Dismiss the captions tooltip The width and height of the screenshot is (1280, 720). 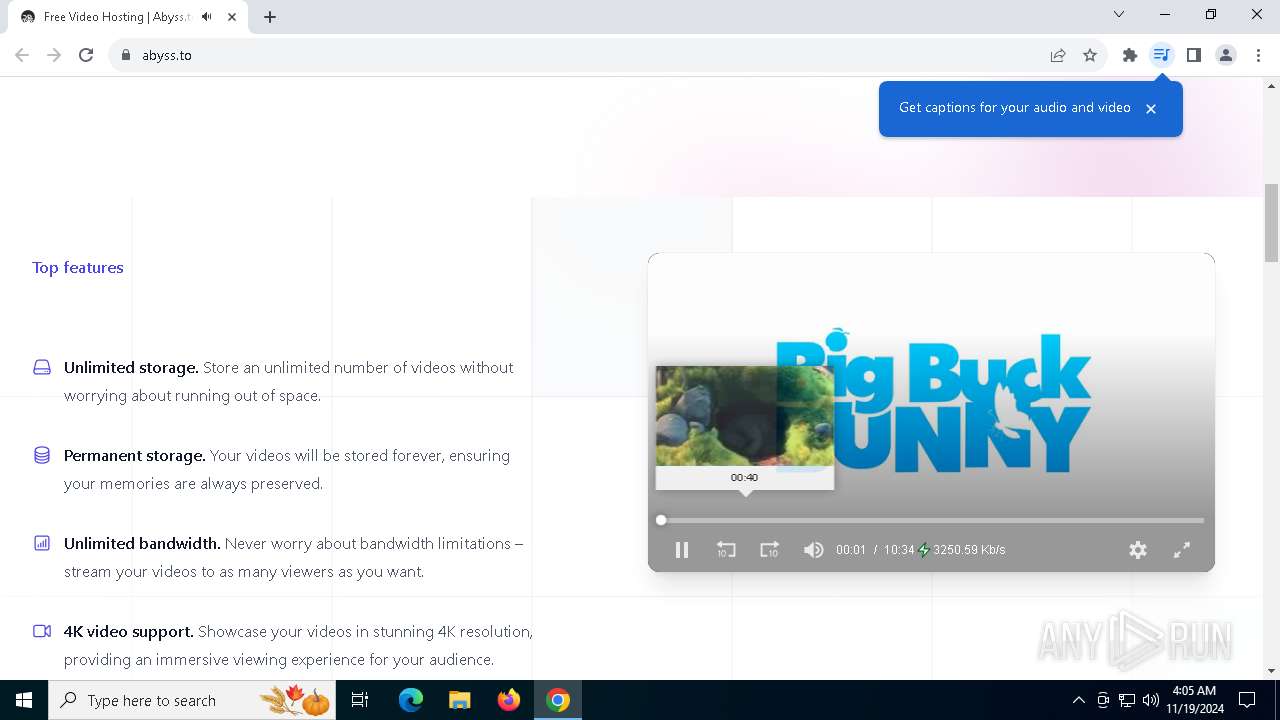(1151, 109)
